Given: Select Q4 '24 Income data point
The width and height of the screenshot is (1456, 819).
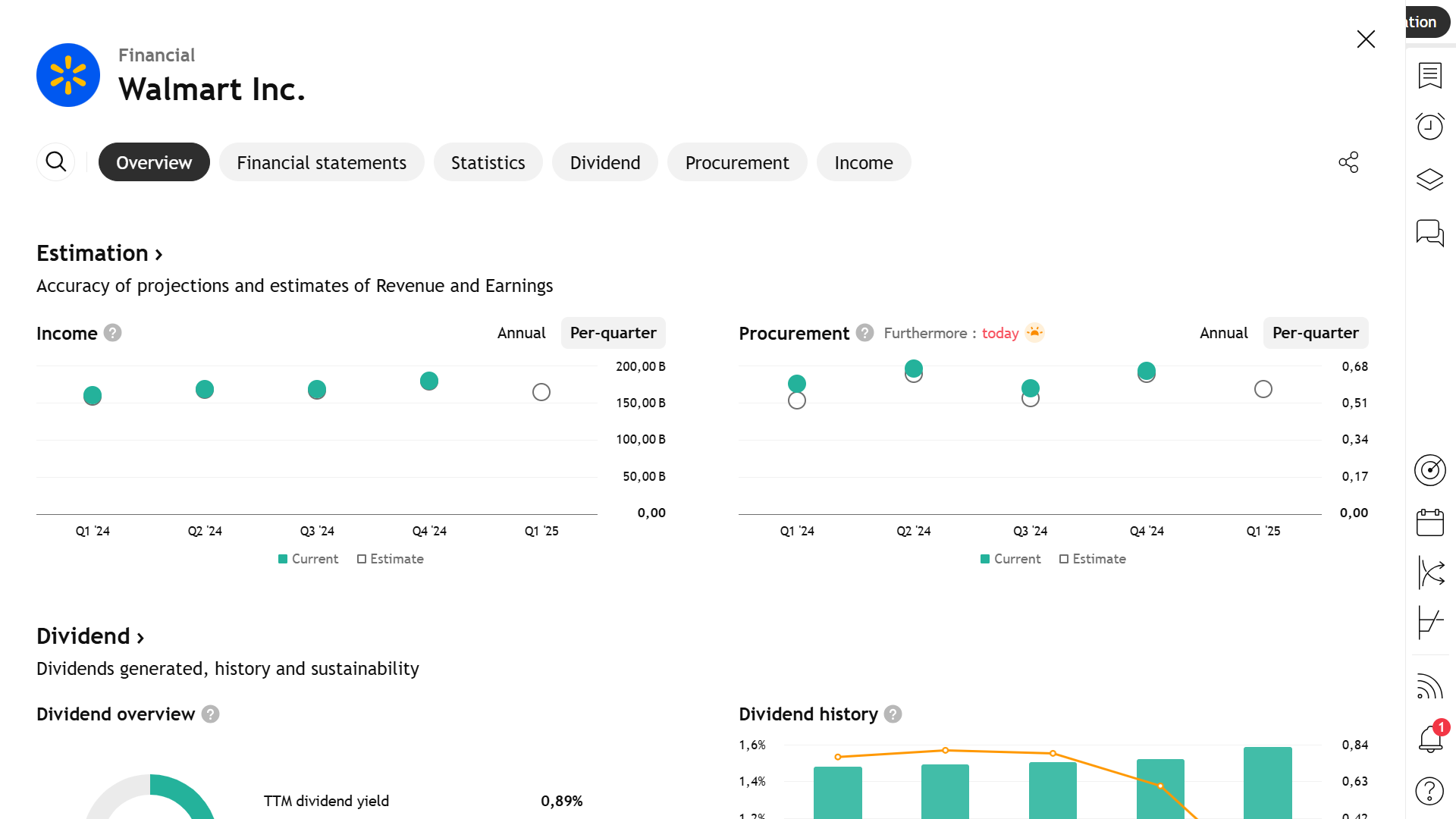Looking at the screenshot, I should (429, 381).
